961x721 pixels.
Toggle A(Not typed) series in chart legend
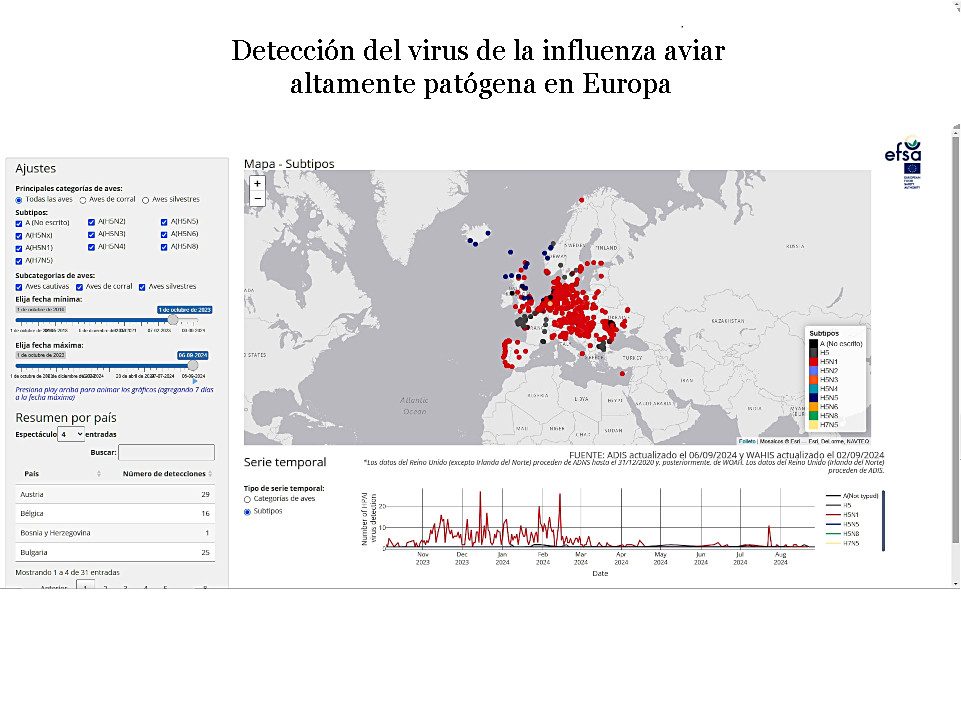(x=852, y=496)
